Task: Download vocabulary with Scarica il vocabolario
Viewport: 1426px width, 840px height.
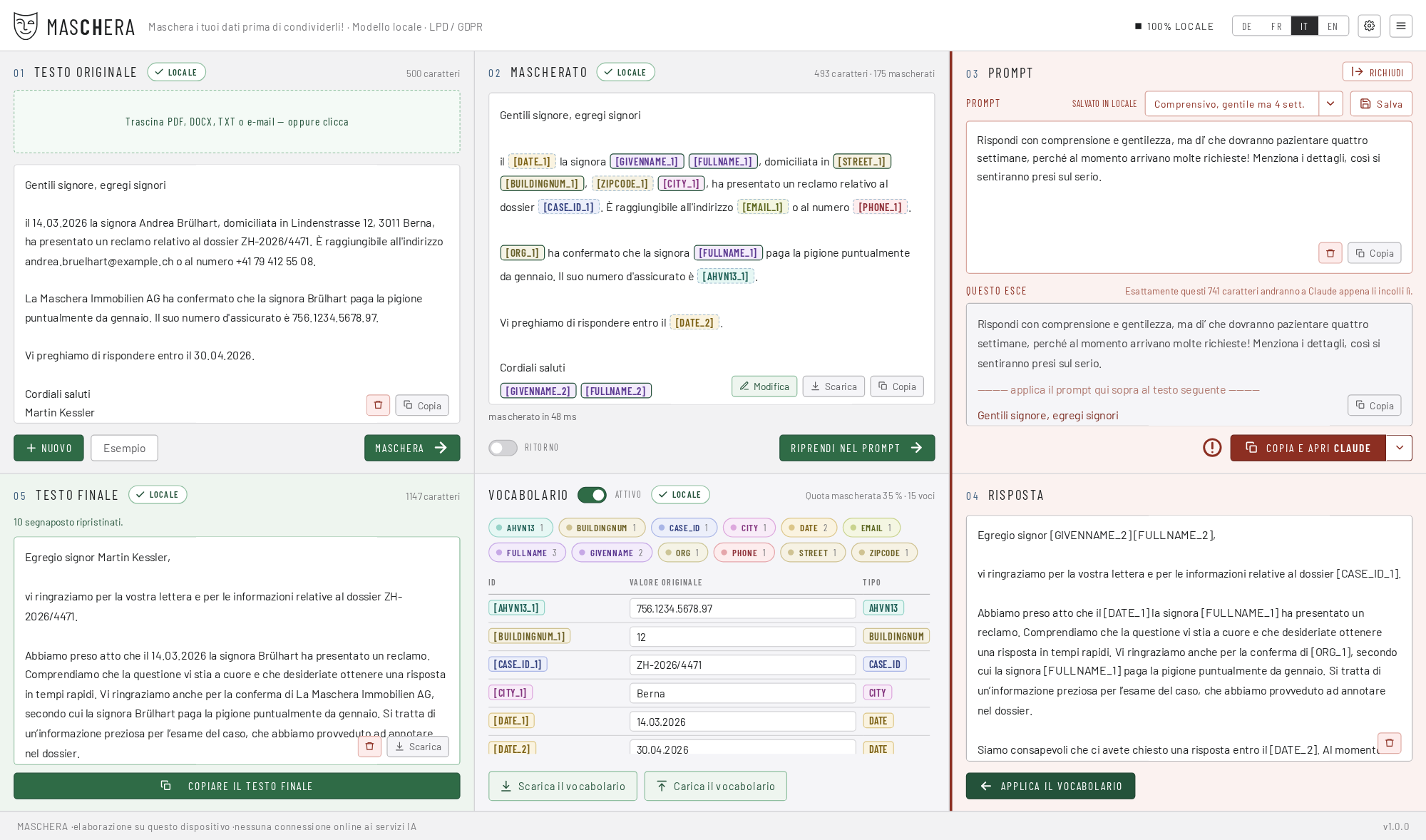Action: pos(563,786)
